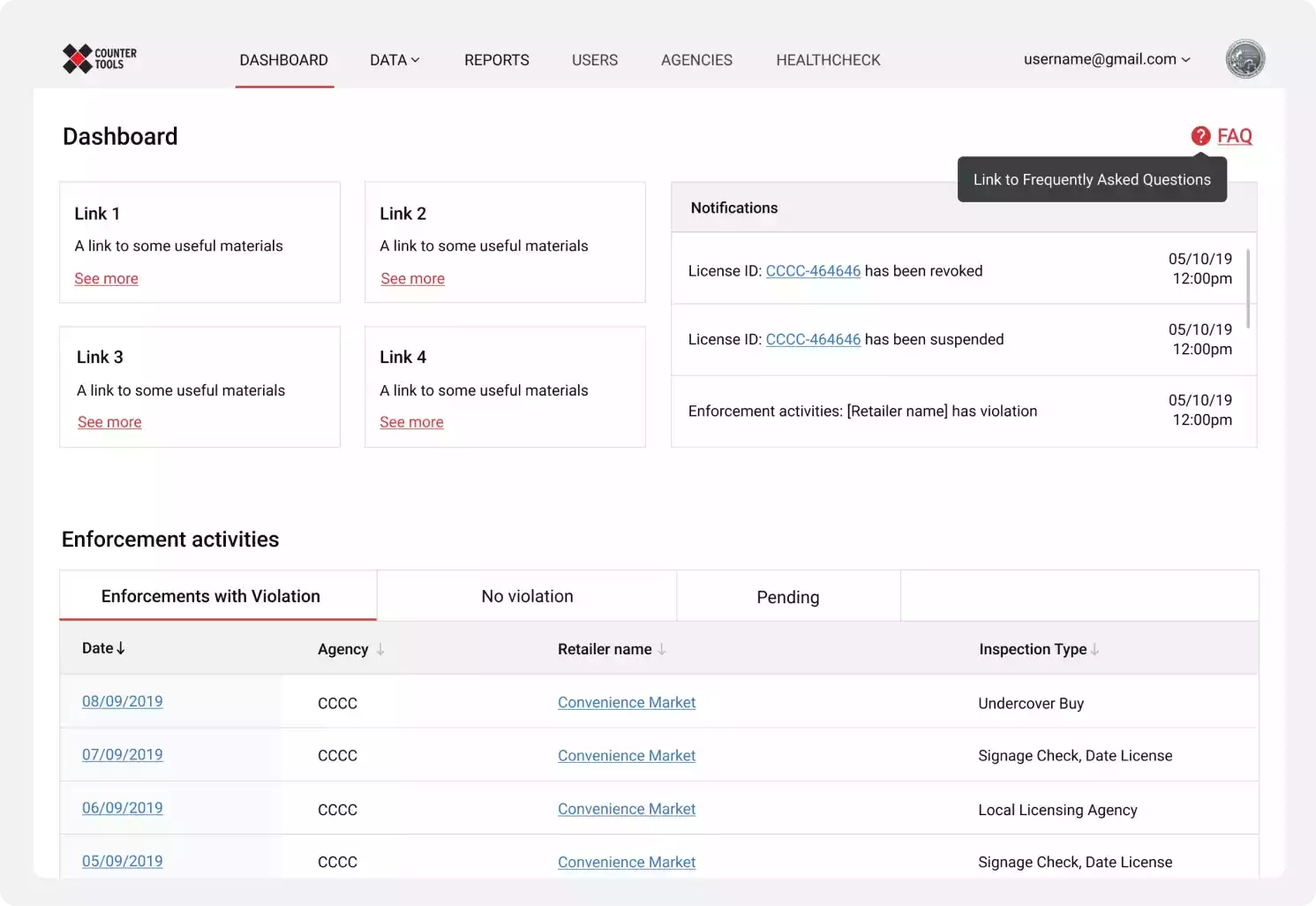The height and width of the screenshot is (906, 1316).
Task: Click See more under Link 3
Action: coord(109,422)
